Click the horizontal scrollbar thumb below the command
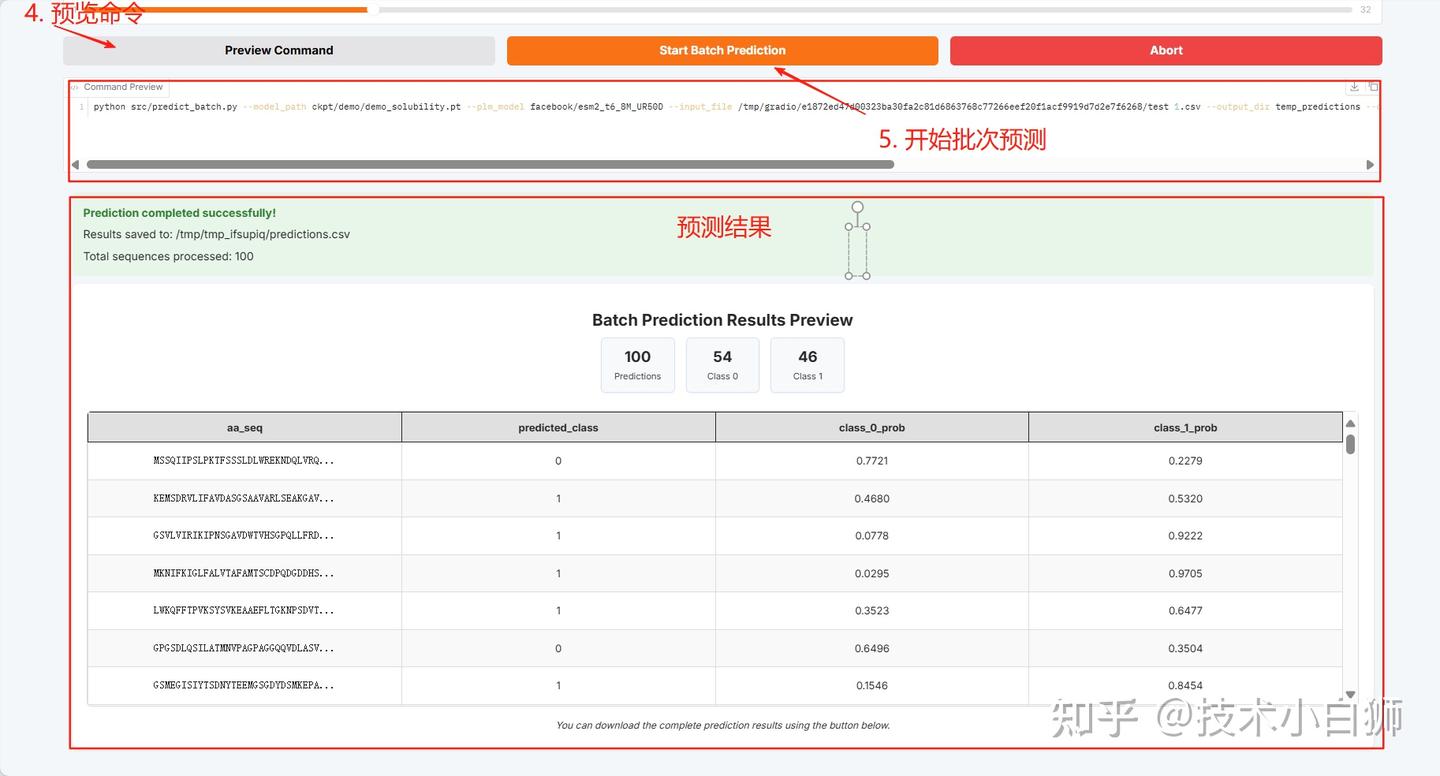 490,164
